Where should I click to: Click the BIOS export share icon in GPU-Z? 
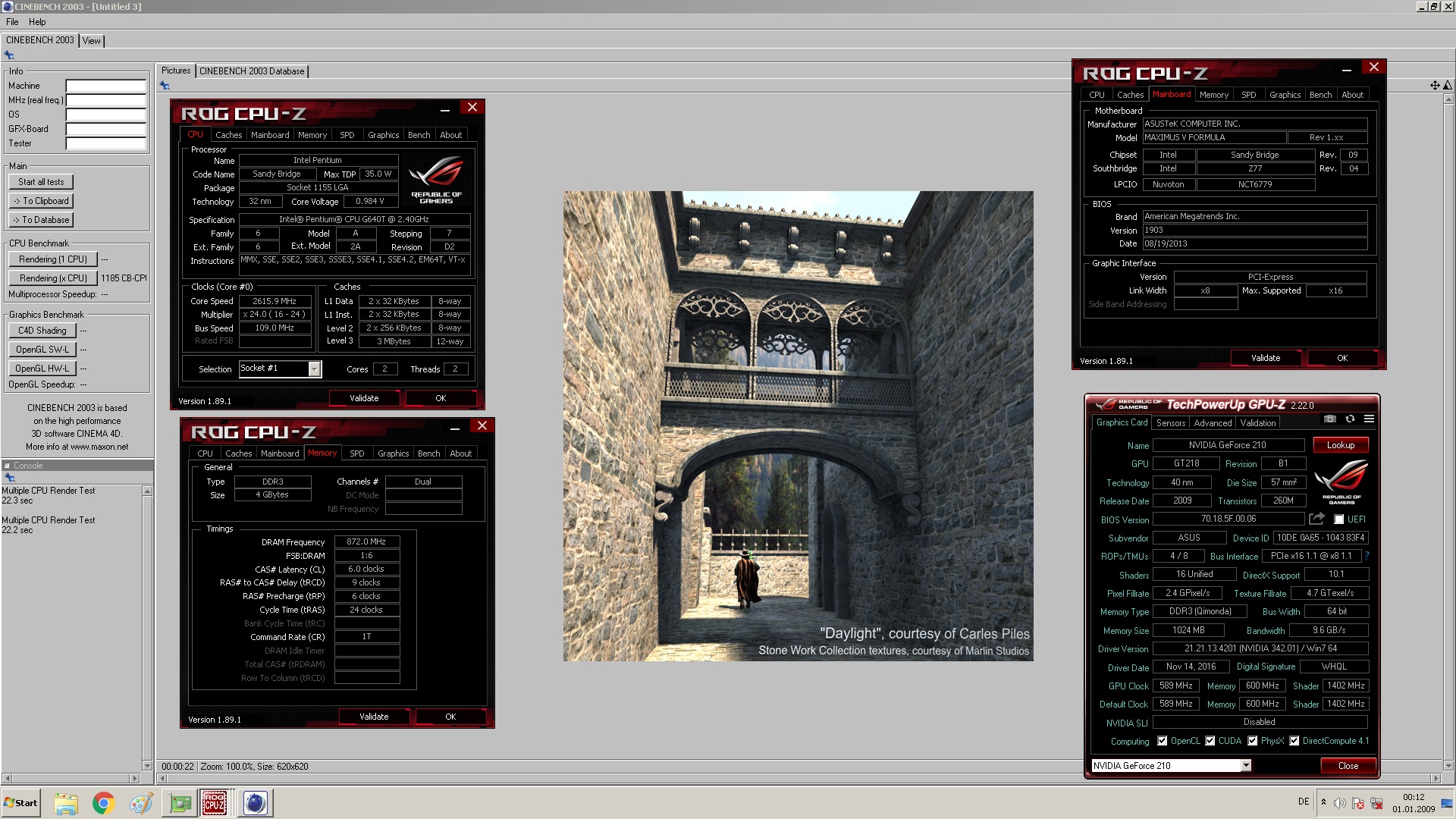coord(1316,519)
